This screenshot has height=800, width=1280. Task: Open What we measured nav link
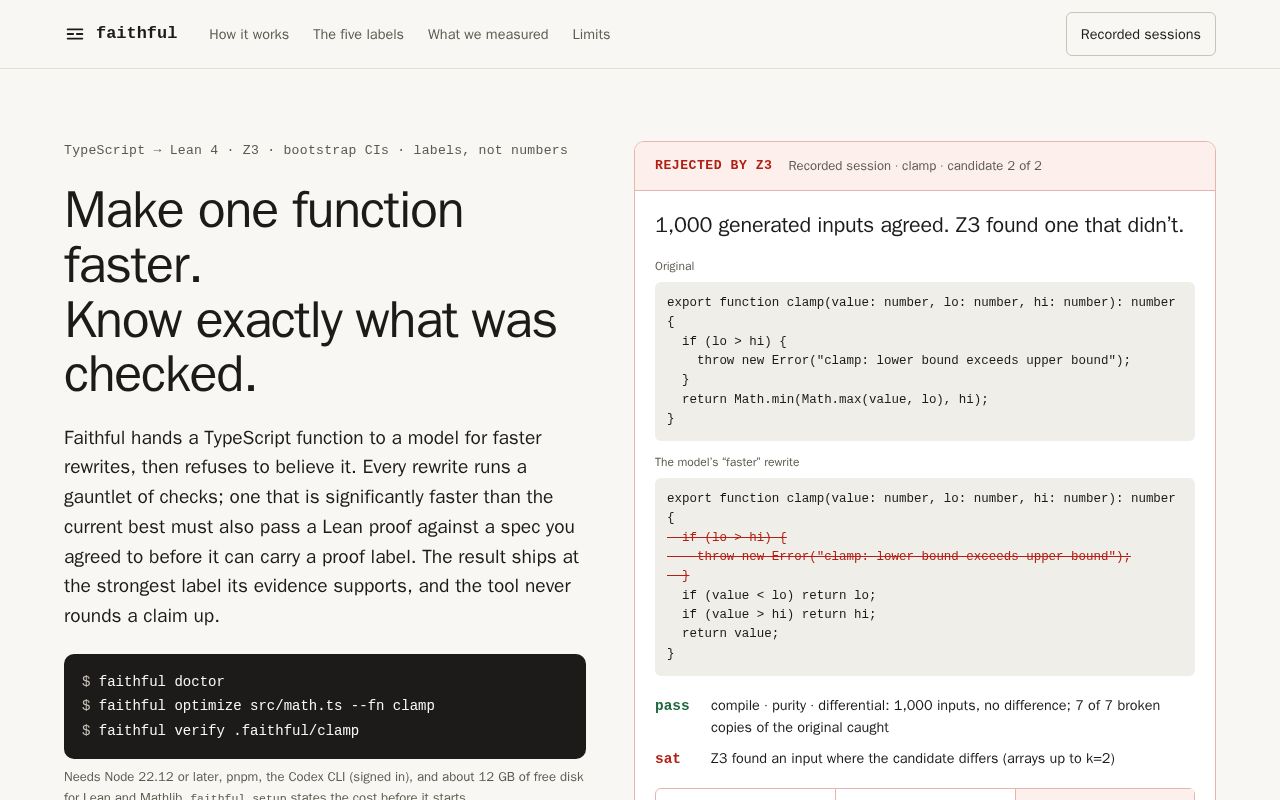pos(488,34)
